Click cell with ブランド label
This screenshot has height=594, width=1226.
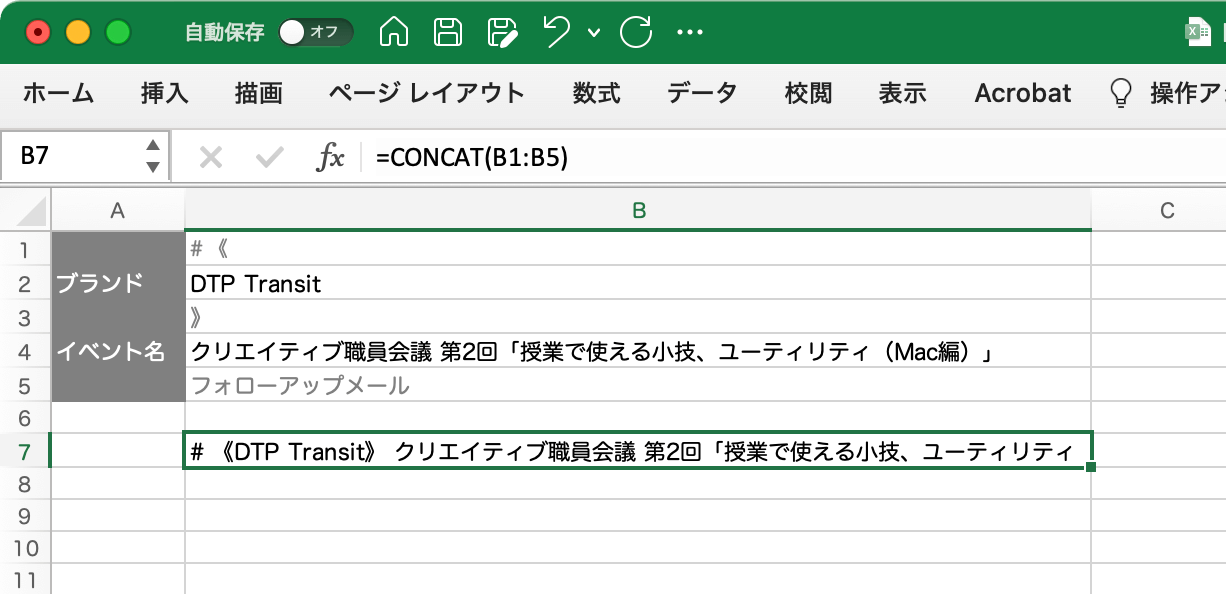(x=118, y=283)
